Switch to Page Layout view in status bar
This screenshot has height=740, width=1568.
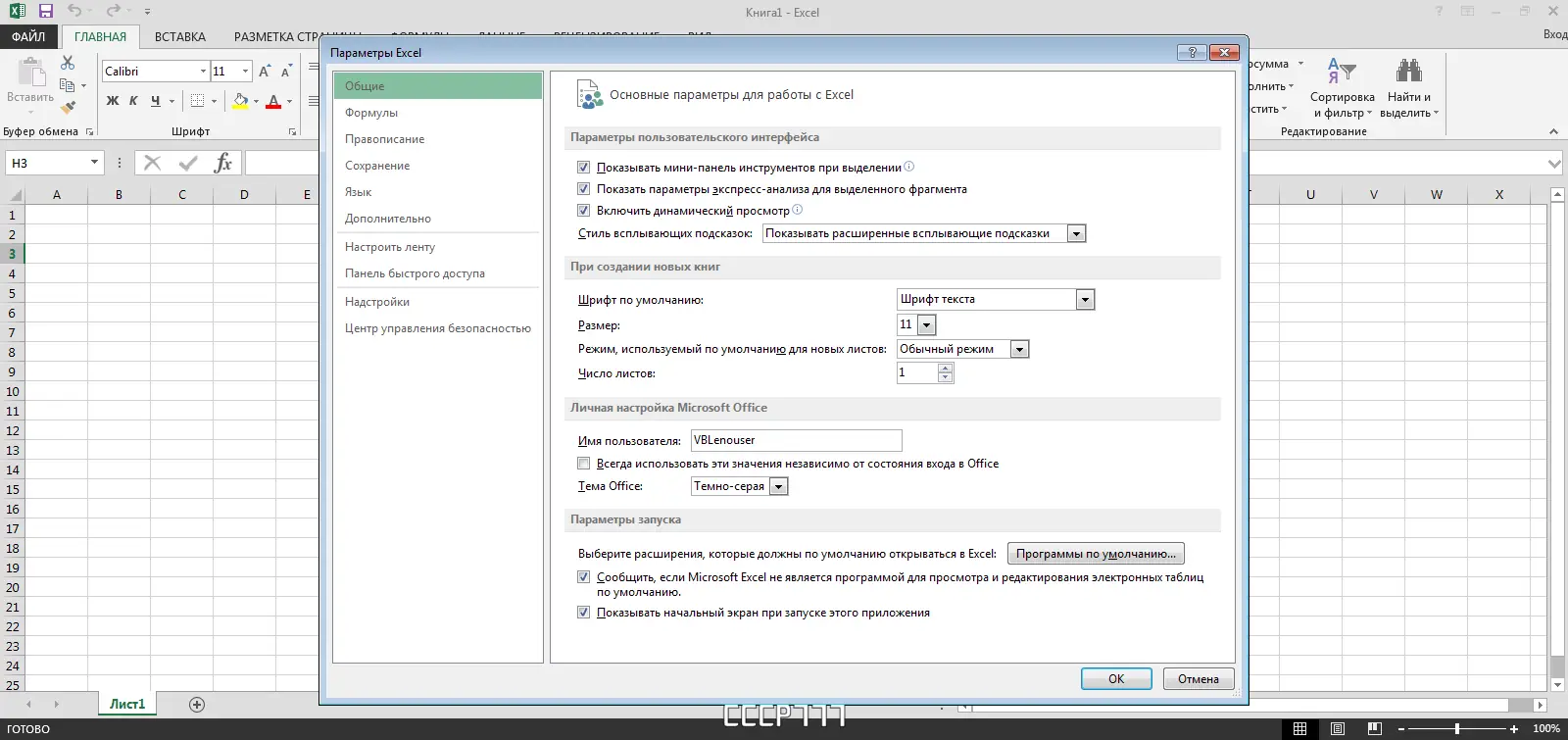point(1338,729)
